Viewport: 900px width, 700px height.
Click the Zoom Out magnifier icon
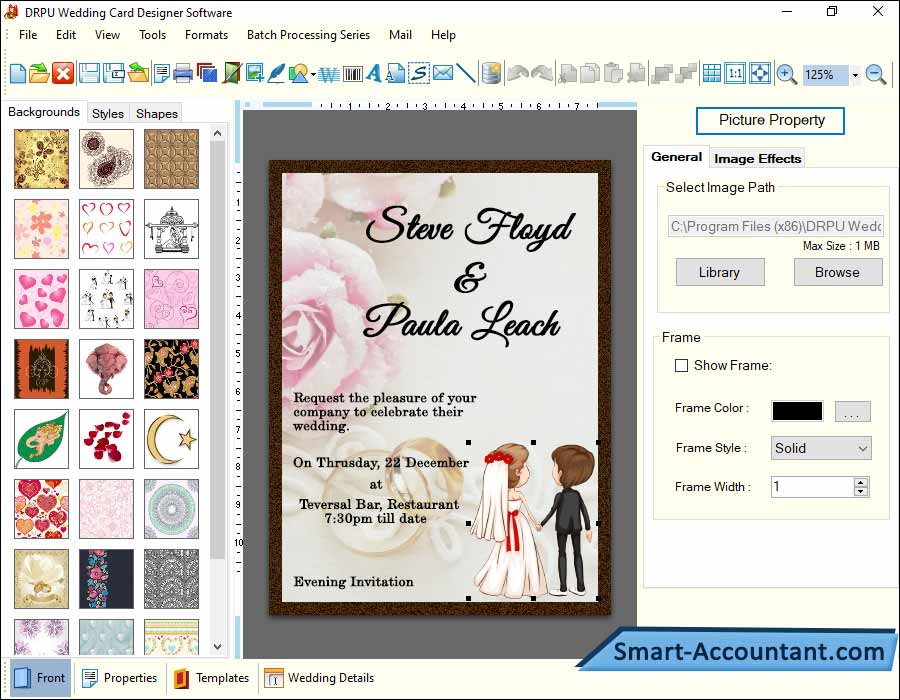[876, 74]
